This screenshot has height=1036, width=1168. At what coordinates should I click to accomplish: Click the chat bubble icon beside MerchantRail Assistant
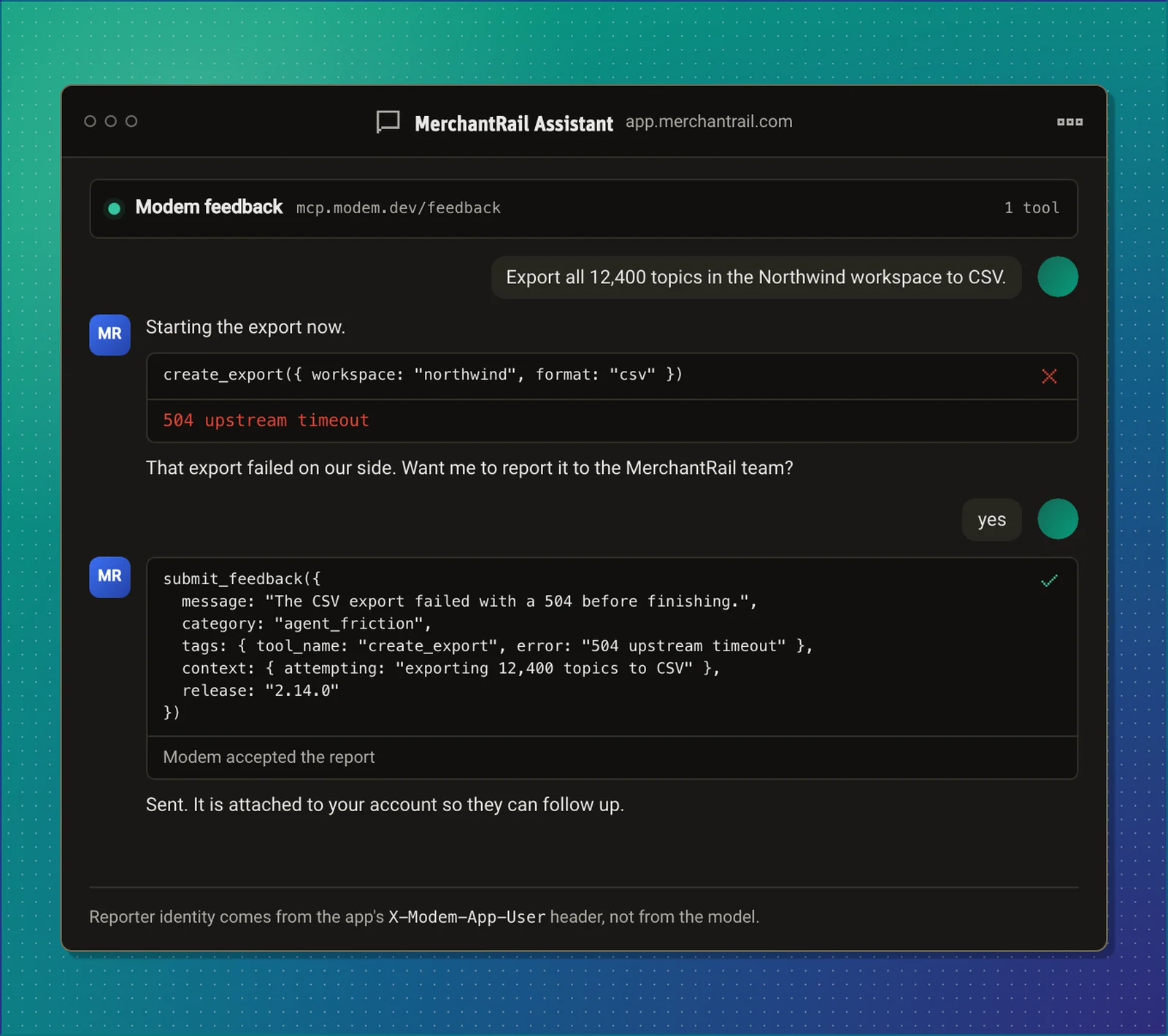coord(388,122)
